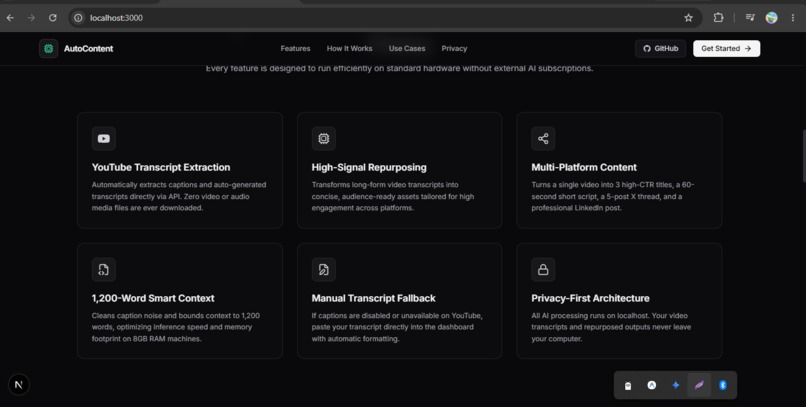Click the text 'If captions are disabled or unavailable on YouTube'
This screenshot has width=806, height=407.
(x=397, y=316)
